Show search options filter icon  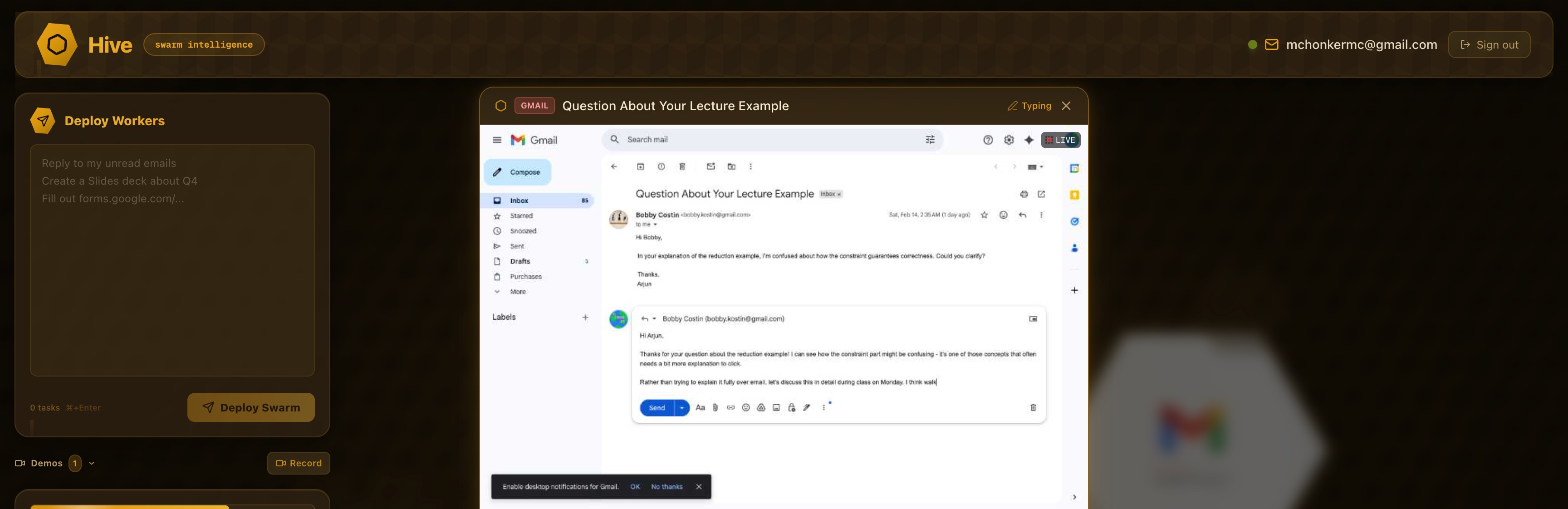(930, 139)
